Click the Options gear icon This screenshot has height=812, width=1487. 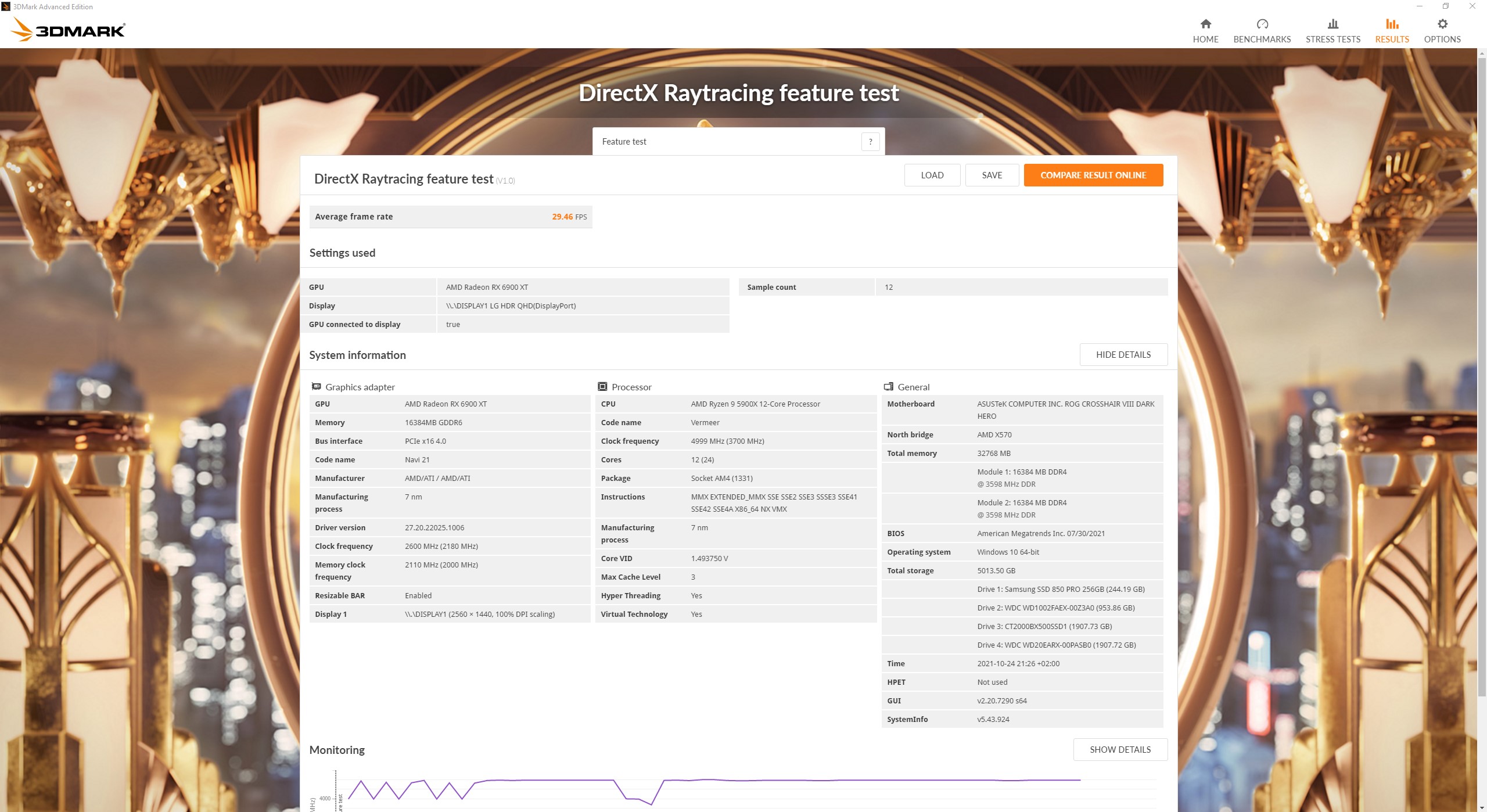[x=1442, y=24]
